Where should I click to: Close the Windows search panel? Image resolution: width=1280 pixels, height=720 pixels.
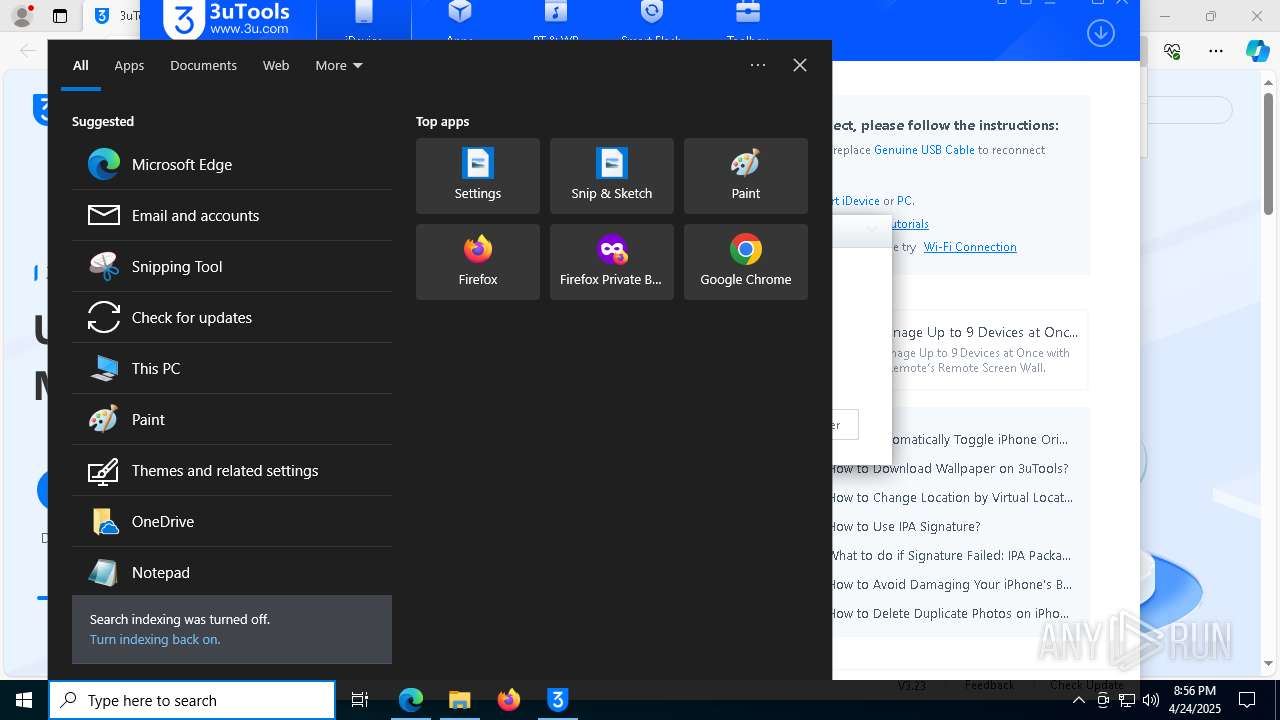(800, 65)
